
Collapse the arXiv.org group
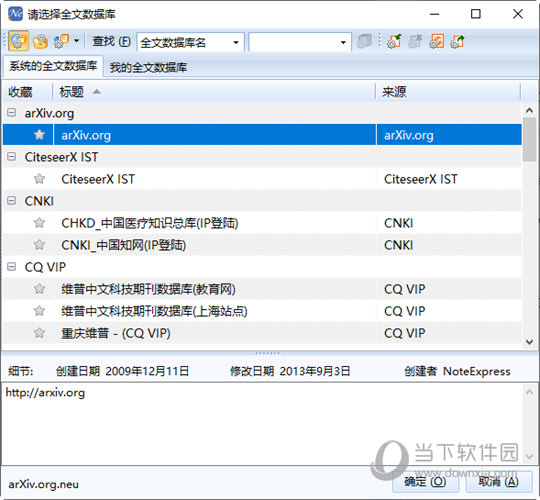coord(11,113)
